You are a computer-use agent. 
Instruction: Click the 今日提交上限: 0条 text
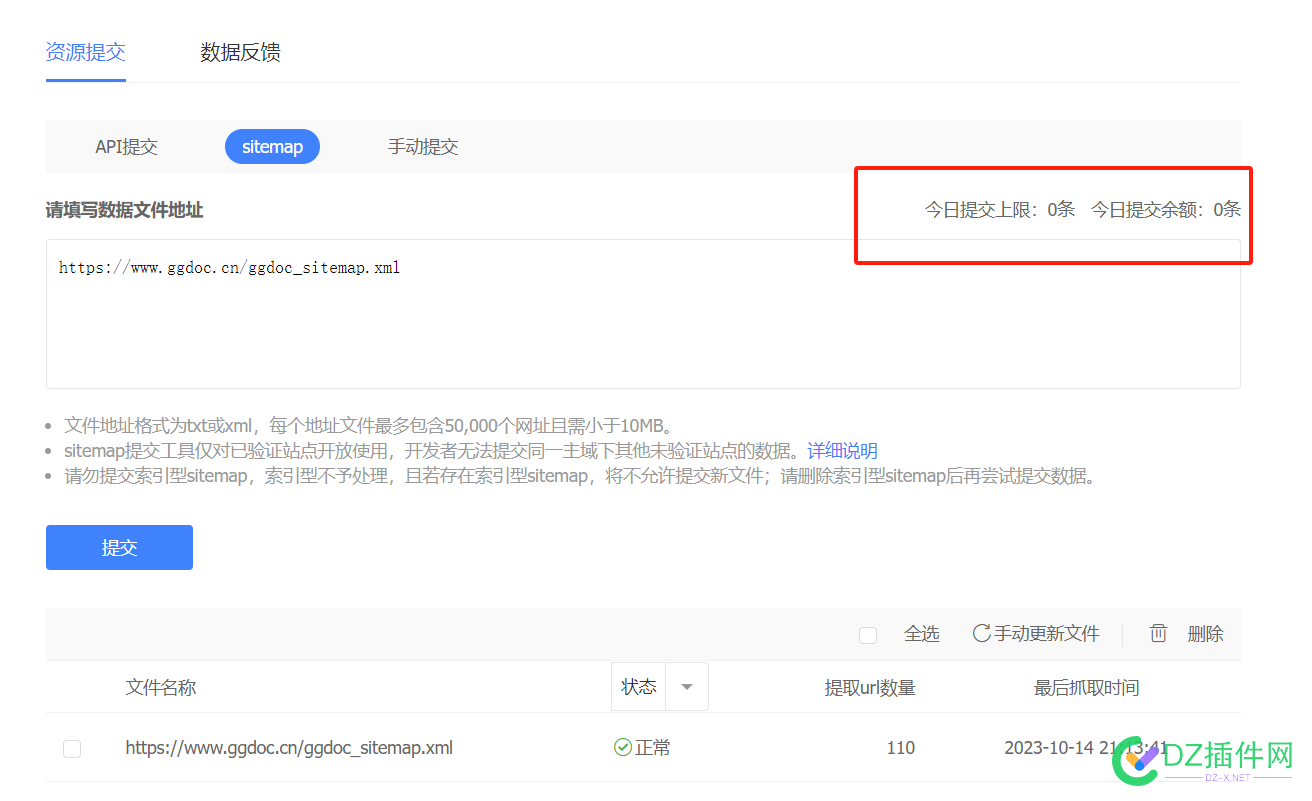[x=1000, y=210]
